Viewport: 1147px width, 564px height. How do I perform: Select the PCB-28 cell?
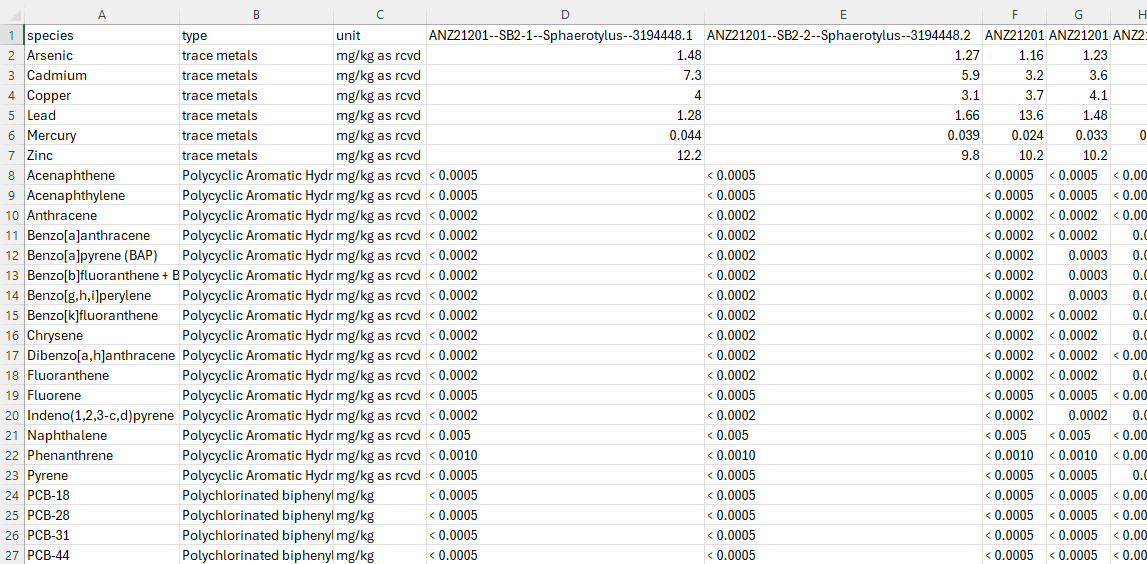[x=102, y=515]
